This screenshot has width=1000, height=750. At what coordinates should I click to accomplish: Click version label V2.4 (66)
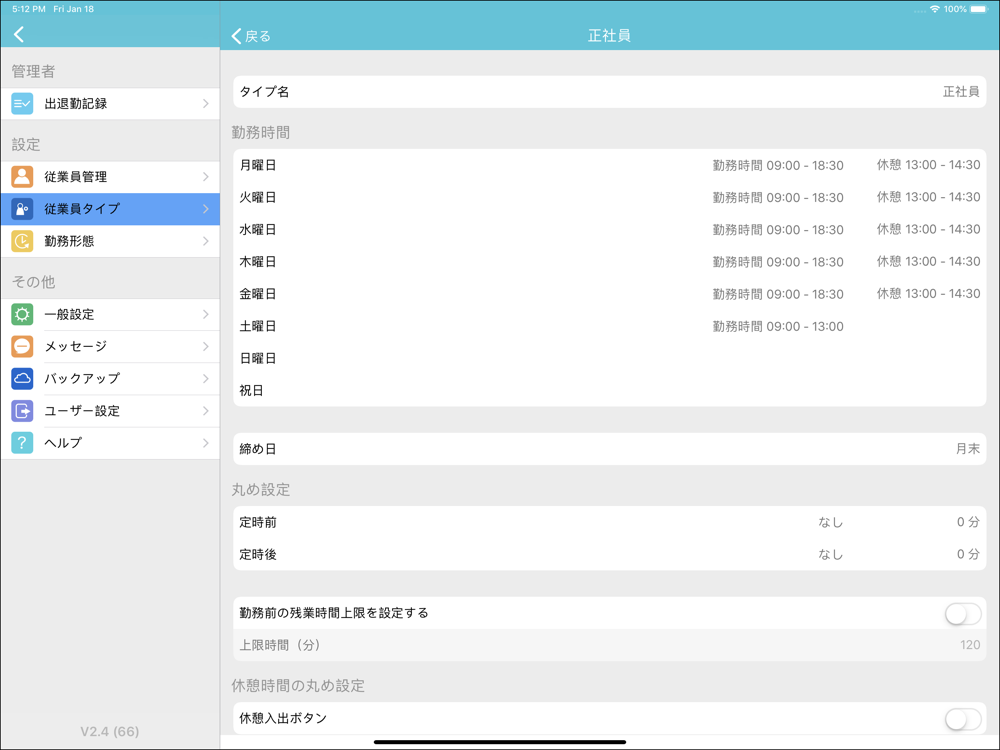tap(110, 732)
